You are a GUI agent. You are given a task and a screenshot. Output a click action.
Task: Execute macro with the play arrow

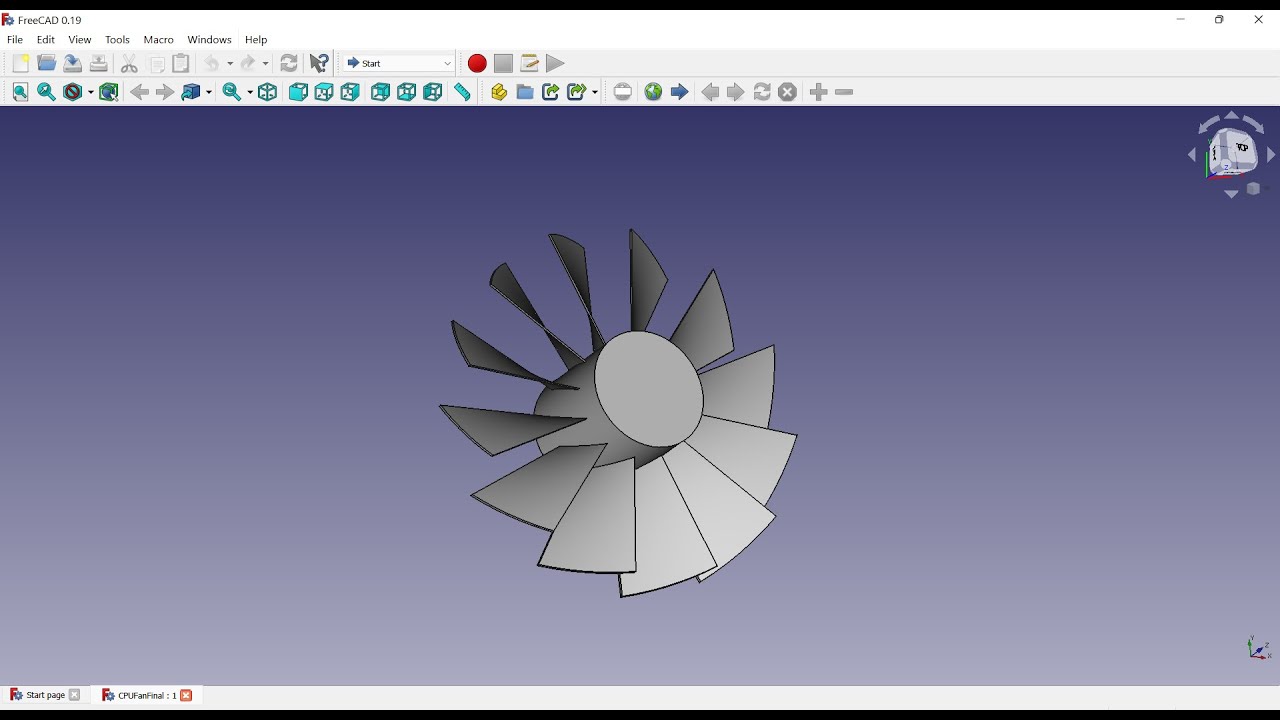(555, 64)
